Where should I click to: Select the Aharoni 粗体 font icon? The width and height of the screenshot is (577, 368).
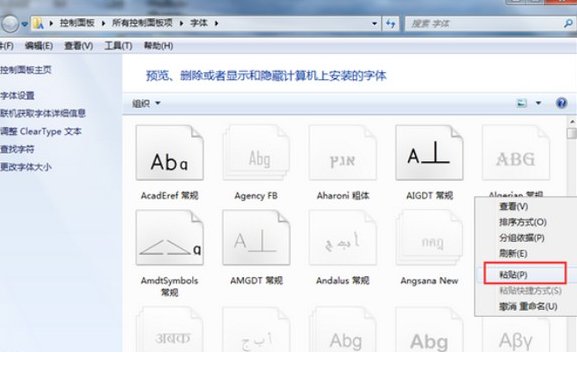click(x=343, y=153)
